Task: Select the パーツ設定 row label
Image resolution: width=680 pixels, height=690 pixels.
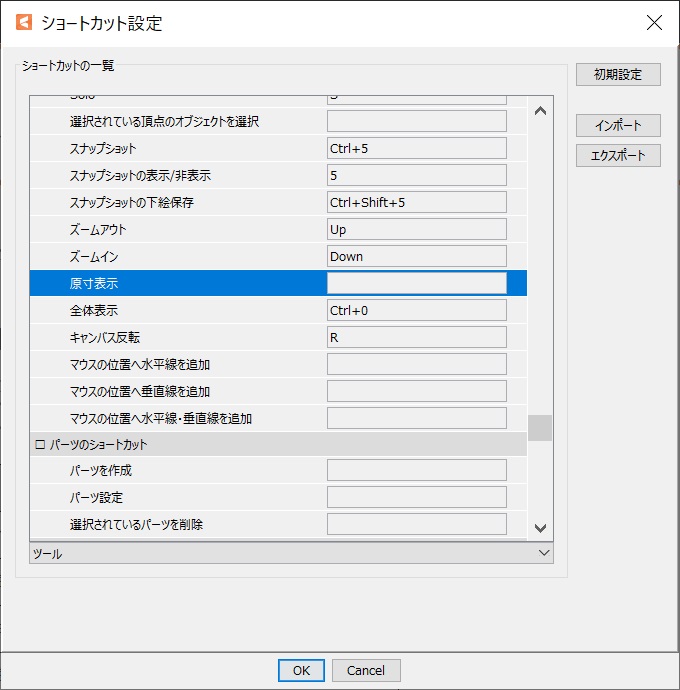Action: 96,497
